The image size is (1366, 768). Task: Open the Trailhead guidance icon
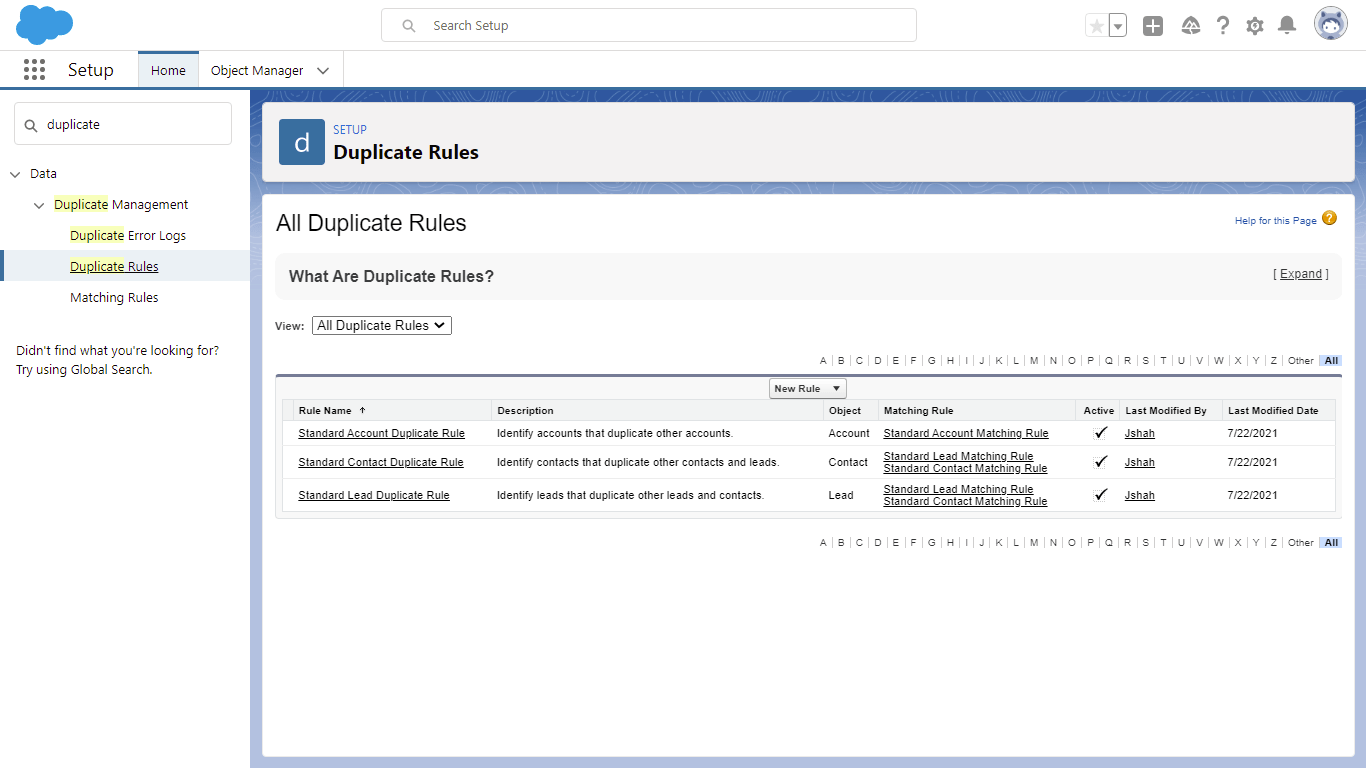tap(1190, 26)
